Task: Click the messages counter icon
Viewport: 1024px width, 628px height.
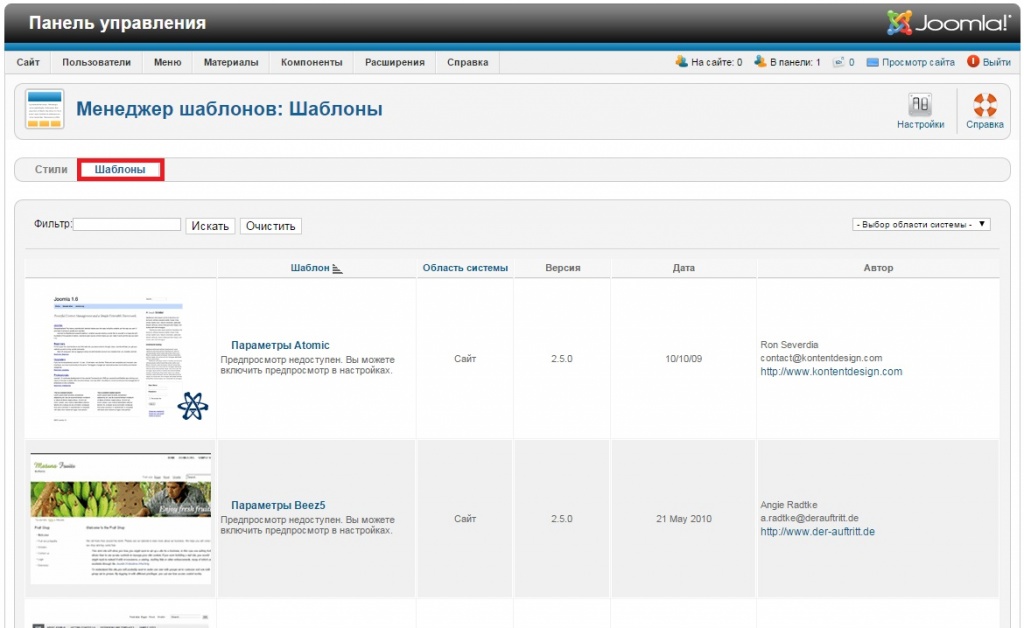Action: (838, 62)
